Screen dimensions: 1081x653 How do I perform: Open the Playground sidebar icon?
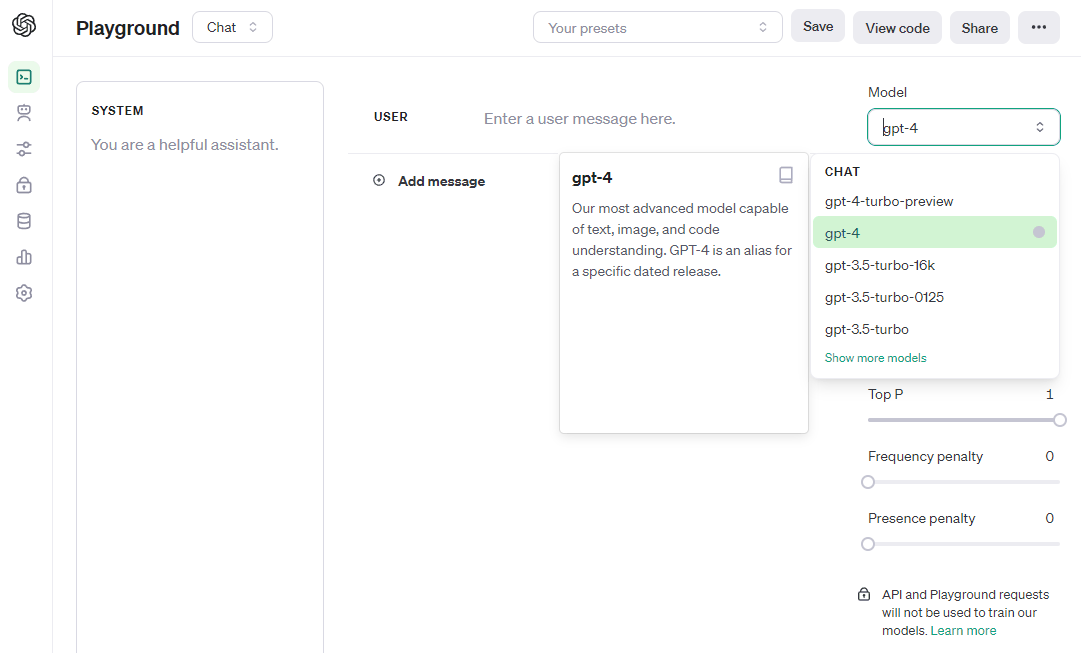pos(24,77)
